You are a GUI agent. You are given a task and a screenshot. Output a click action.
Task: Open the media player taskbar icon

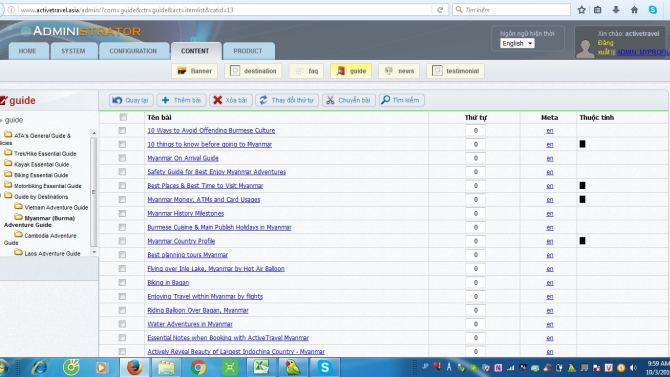[102, 367]
